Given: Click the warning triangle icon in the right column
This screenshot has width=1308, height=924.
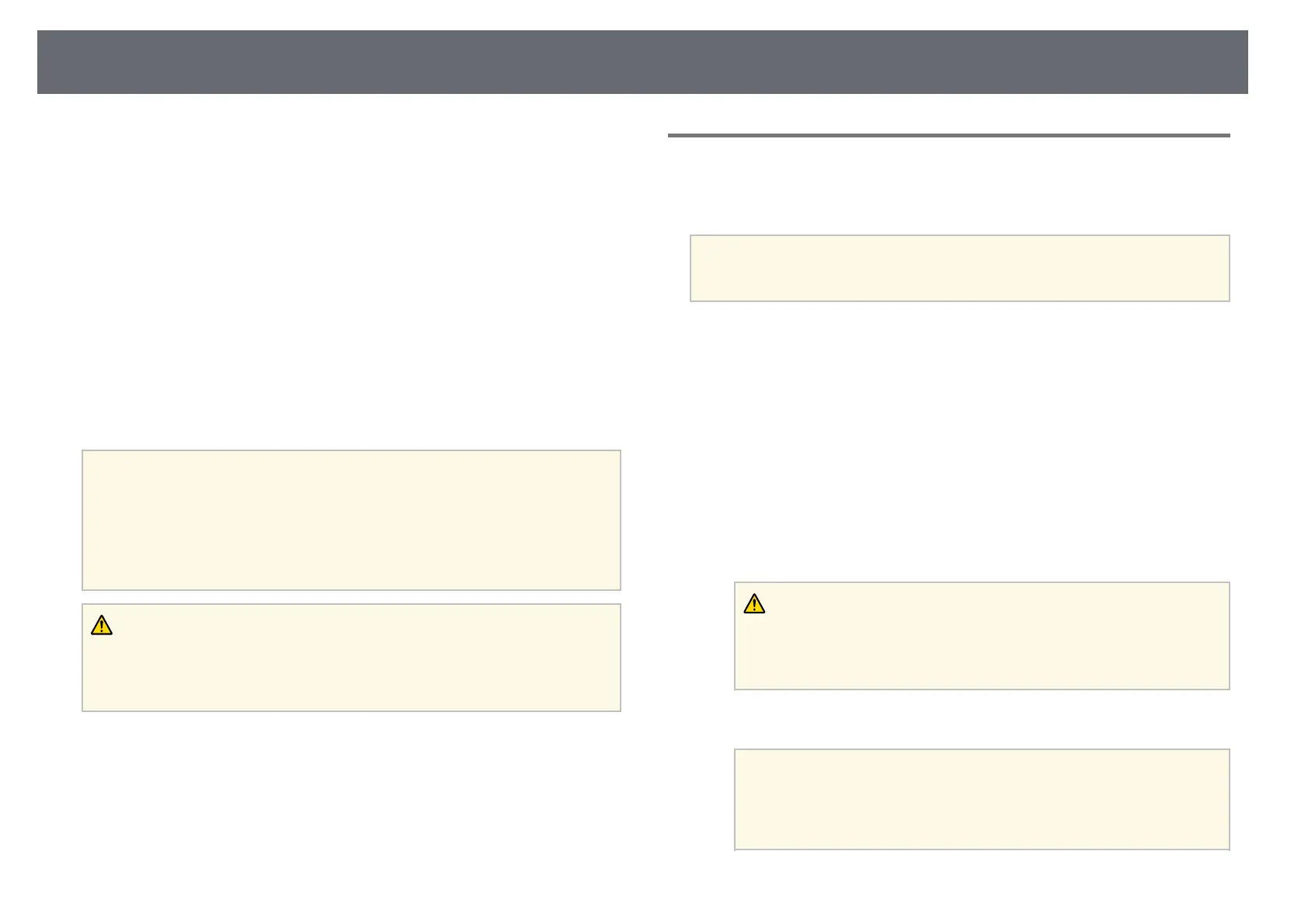Looking at the screenshot, I should click(754, 603).
